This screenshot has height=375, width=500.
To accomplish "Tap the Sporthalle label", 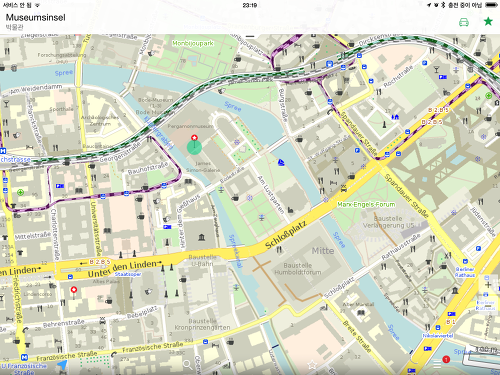I will 61,109.
